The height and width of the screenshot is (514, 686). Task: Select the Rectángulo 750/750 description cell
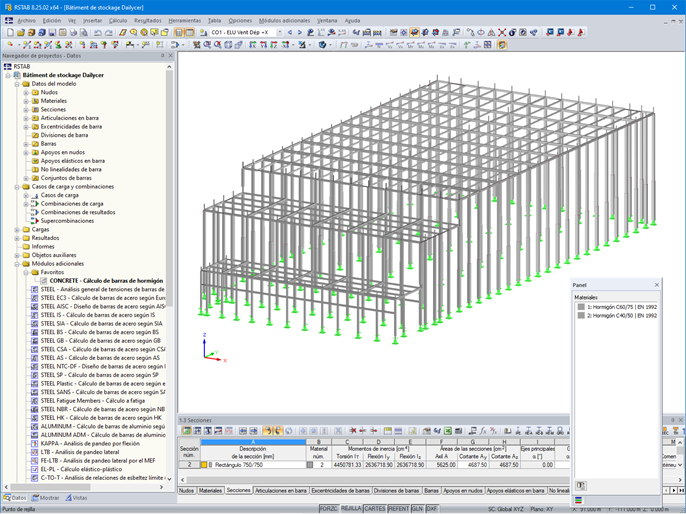tap(253, 465)
